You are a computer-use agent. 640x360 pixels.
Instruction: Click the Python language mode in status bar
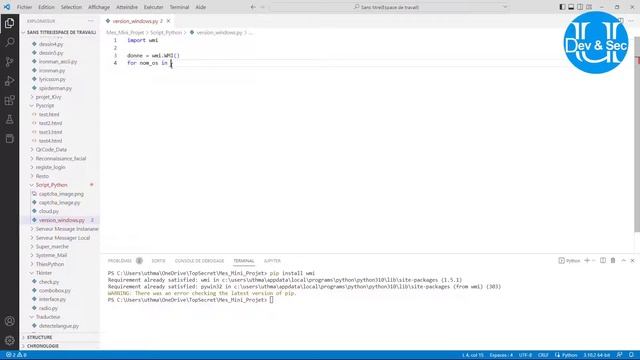pos(569,355)
